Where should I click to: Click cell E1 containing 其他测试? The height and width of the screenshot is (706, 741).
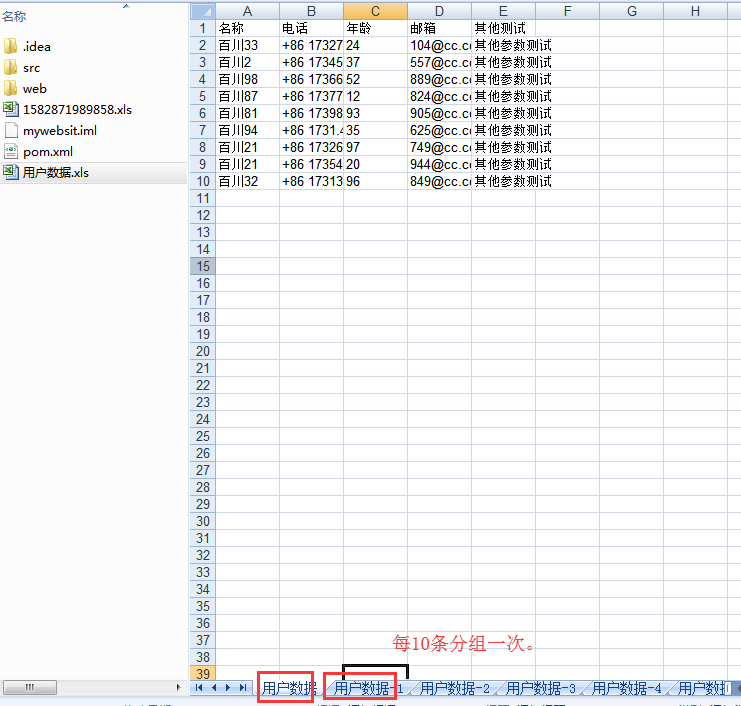coord(503,28)
